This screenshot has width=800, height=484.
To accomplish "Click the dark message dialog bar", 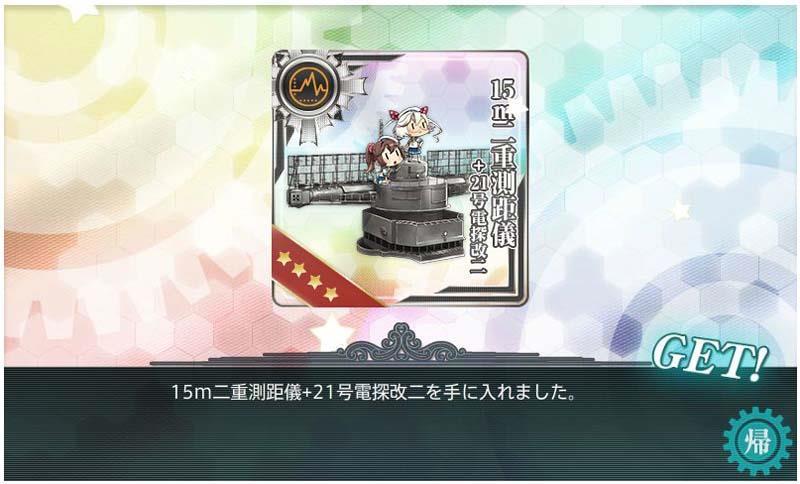I will point(399,423).
